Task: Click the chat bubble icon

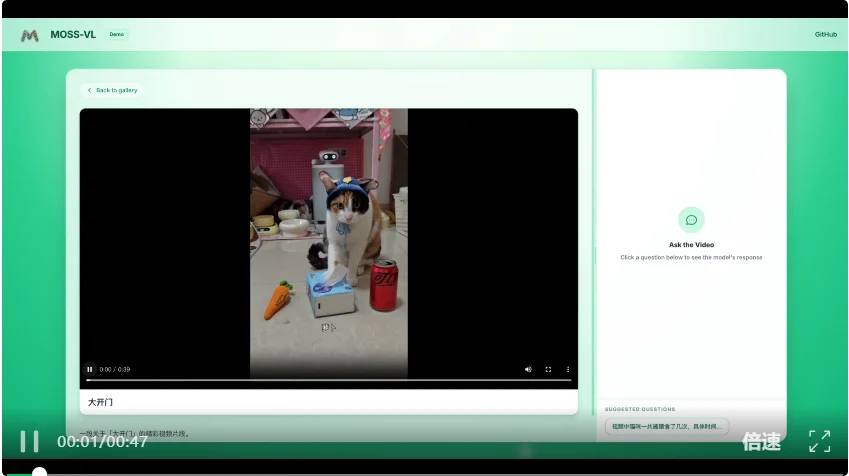Action: point(691,220)
